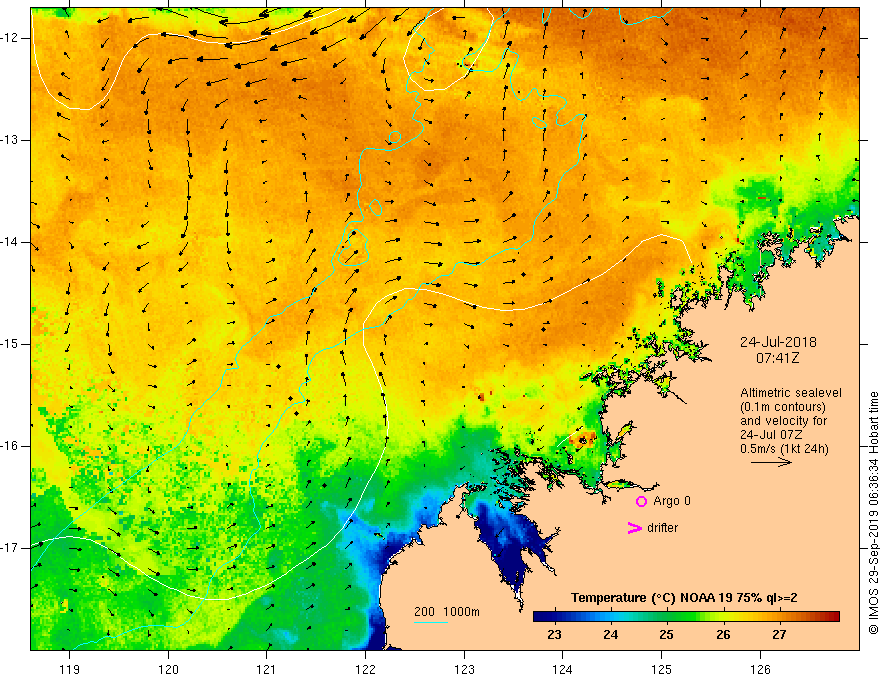
Task: Click the magenta Argo circle legend symbol
Action: pyautogui.click(x=641, y=502)
